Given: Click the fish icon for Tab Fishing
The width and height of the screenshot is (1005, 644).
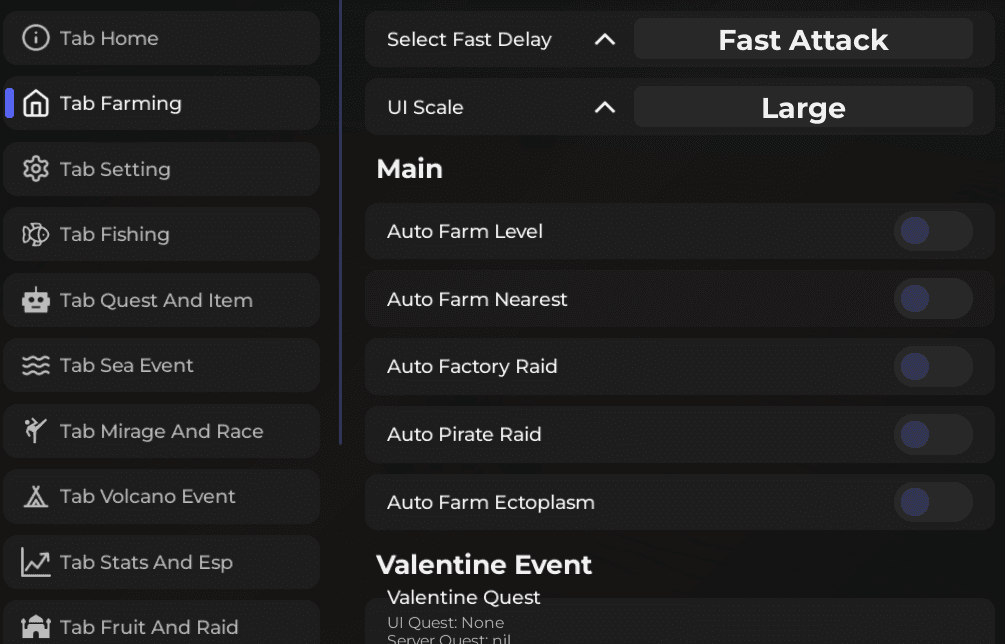Looking at the screenshot, I should pos(36,234).
